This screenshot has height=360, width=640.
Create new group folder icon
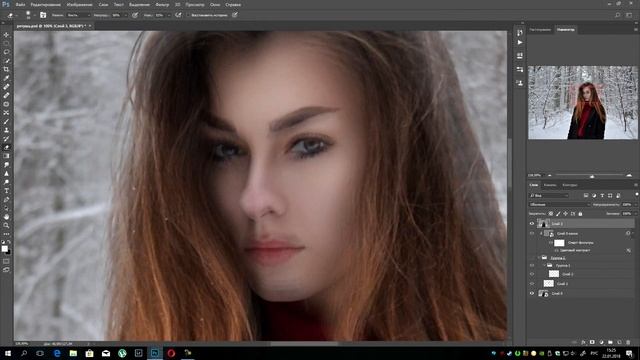610,342
